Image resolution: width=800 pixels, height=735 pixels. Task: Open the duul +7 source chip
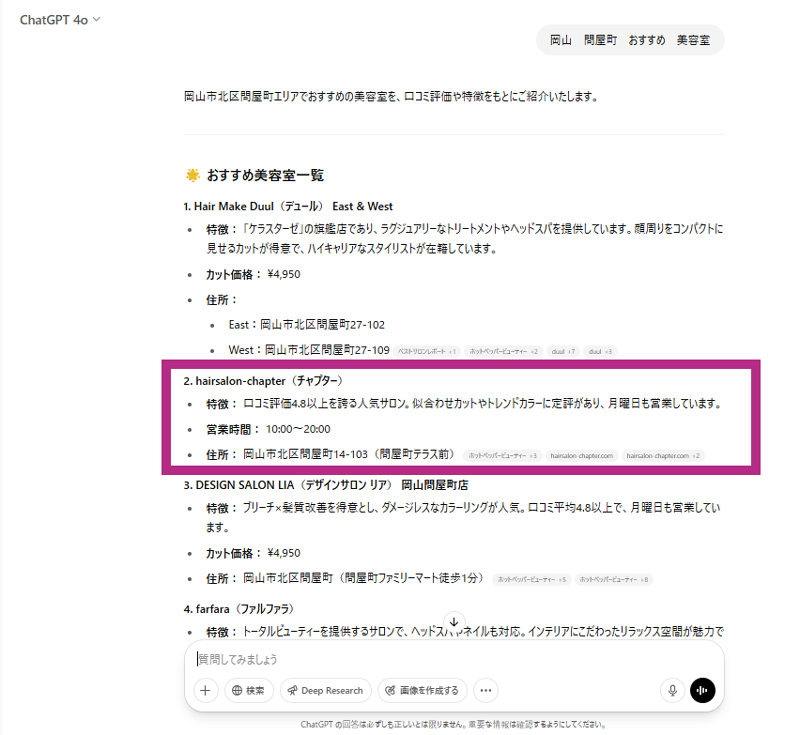563,351
